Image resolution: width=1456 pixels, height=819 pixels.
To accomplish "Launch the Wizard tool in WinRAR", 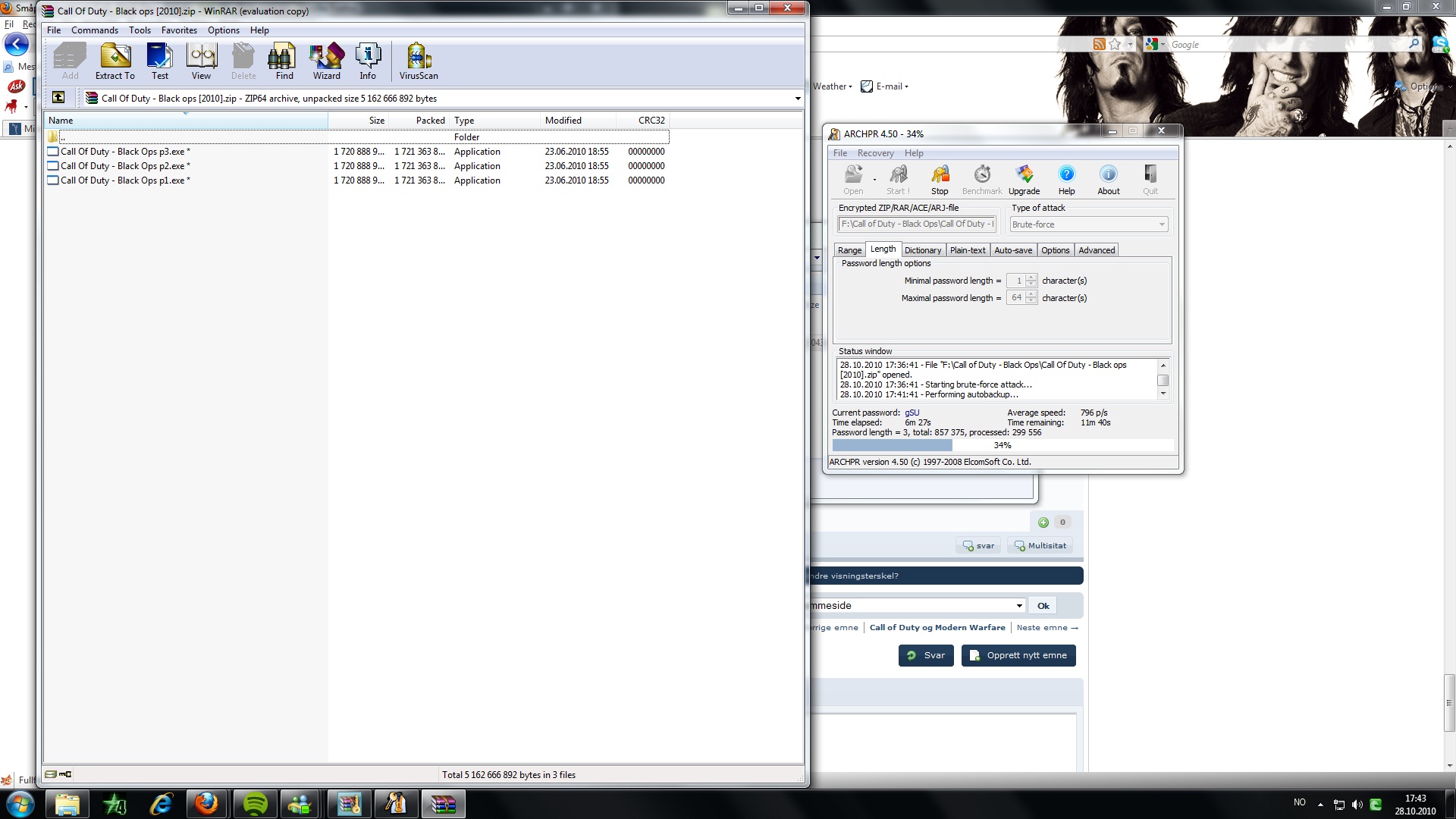I will 327,61.
